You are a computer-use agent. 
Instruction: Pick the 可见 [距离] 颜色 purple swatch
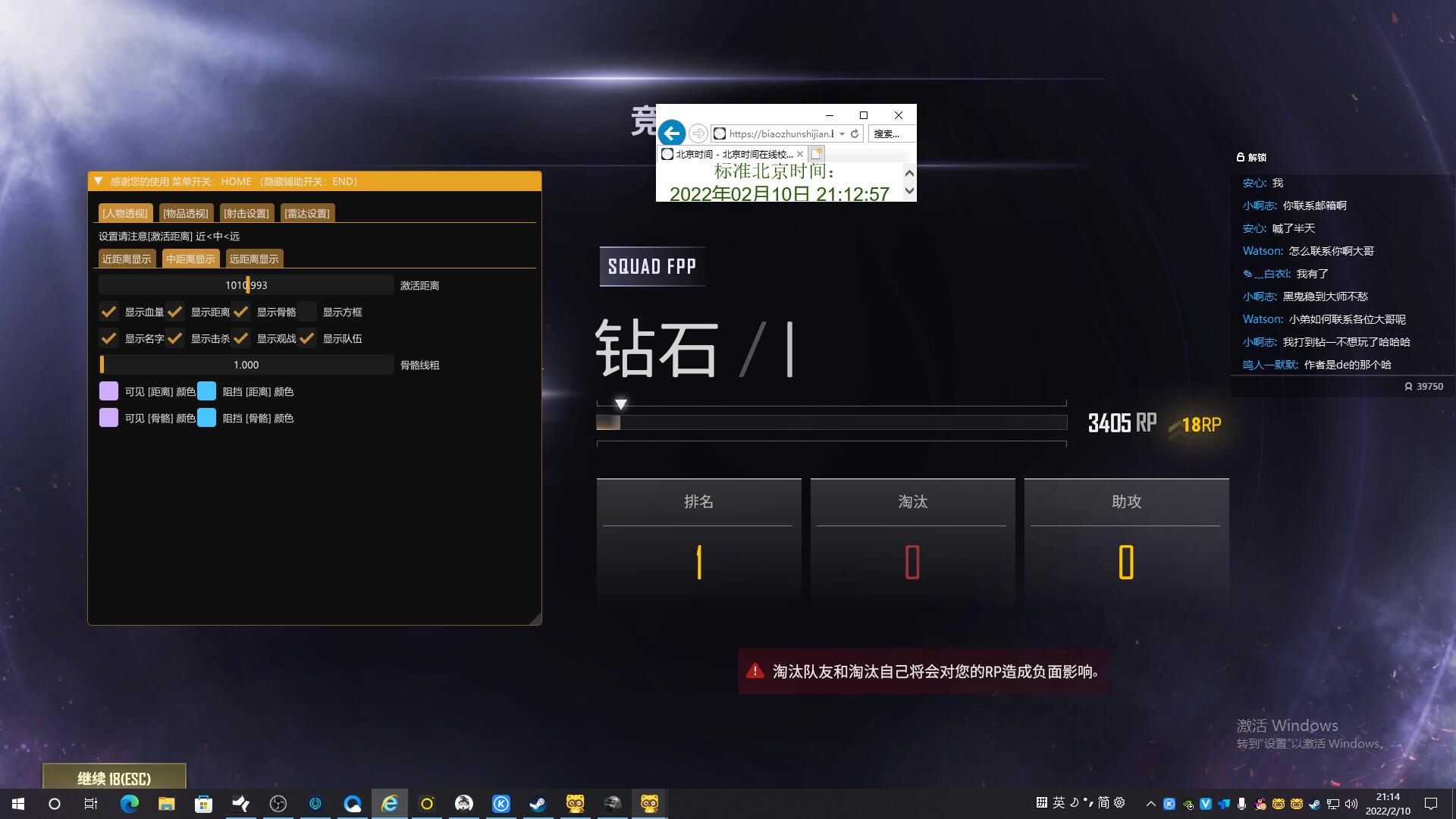click(x=108, y=391)
